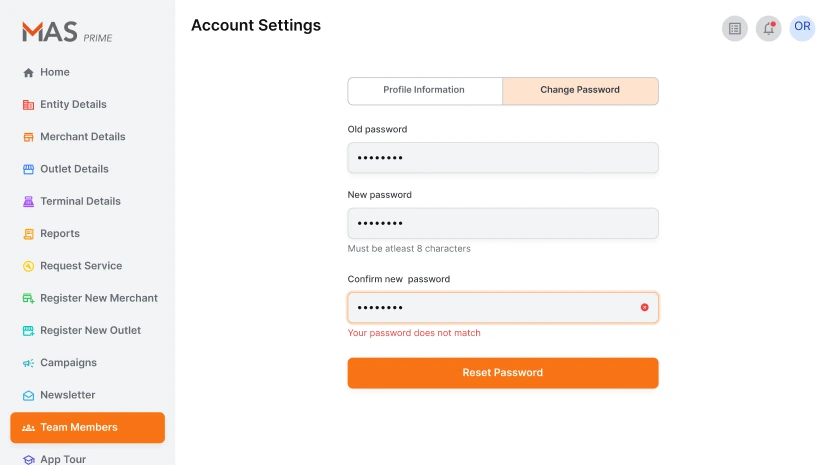
Task: Open Reports in the sidebar
Action: 59,234
